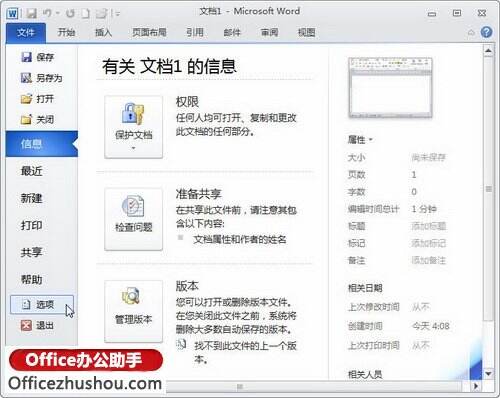
Task: Click the Word application icon in title bar
Action: (x=12, y=13)
